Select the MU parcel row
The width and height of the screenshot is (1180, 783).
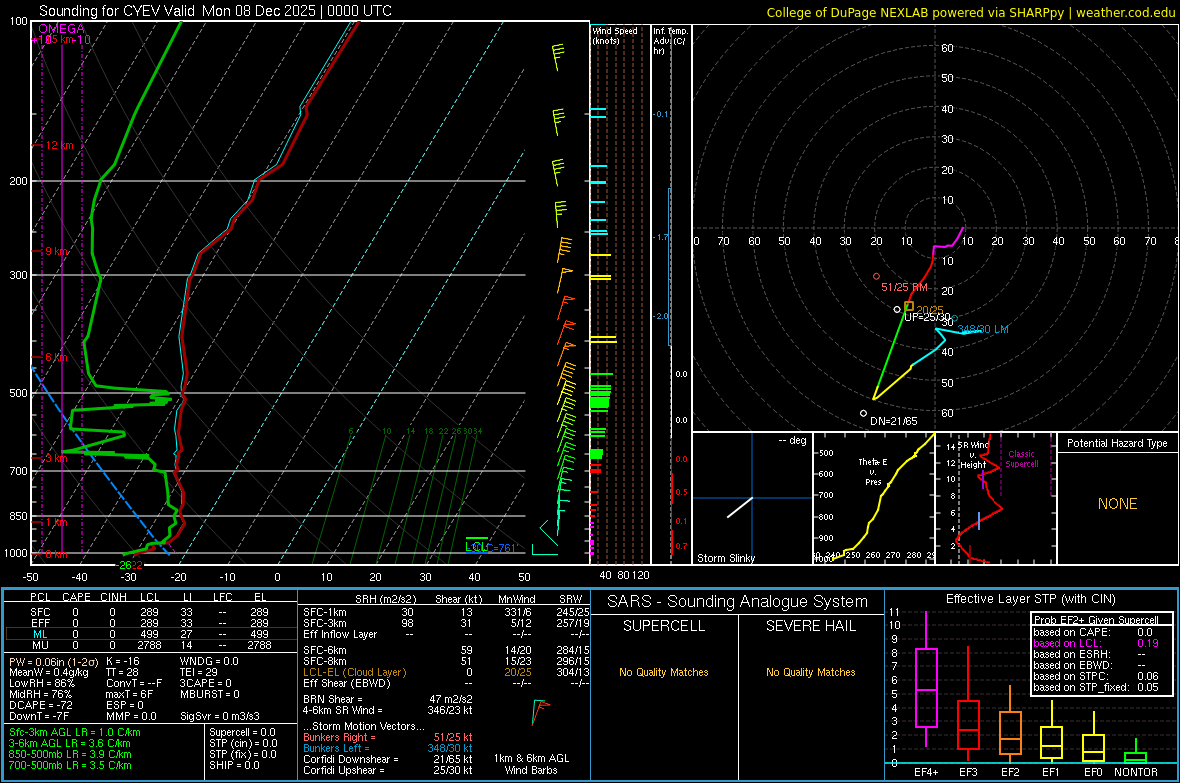[x=150, y=645]
